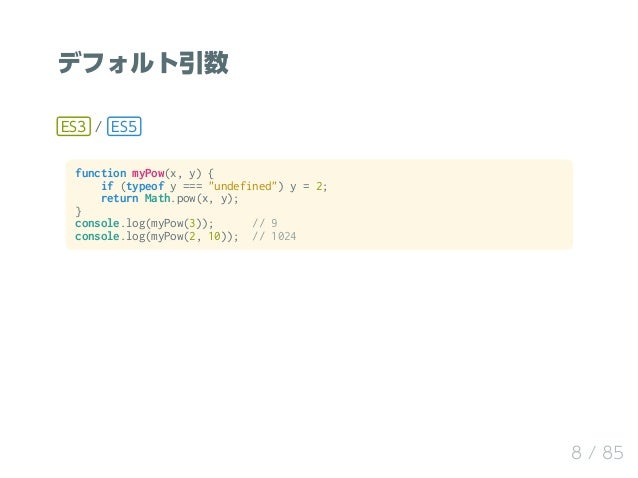
Task: Click the slide counter 8 / 85
Action: coord(597,453)
